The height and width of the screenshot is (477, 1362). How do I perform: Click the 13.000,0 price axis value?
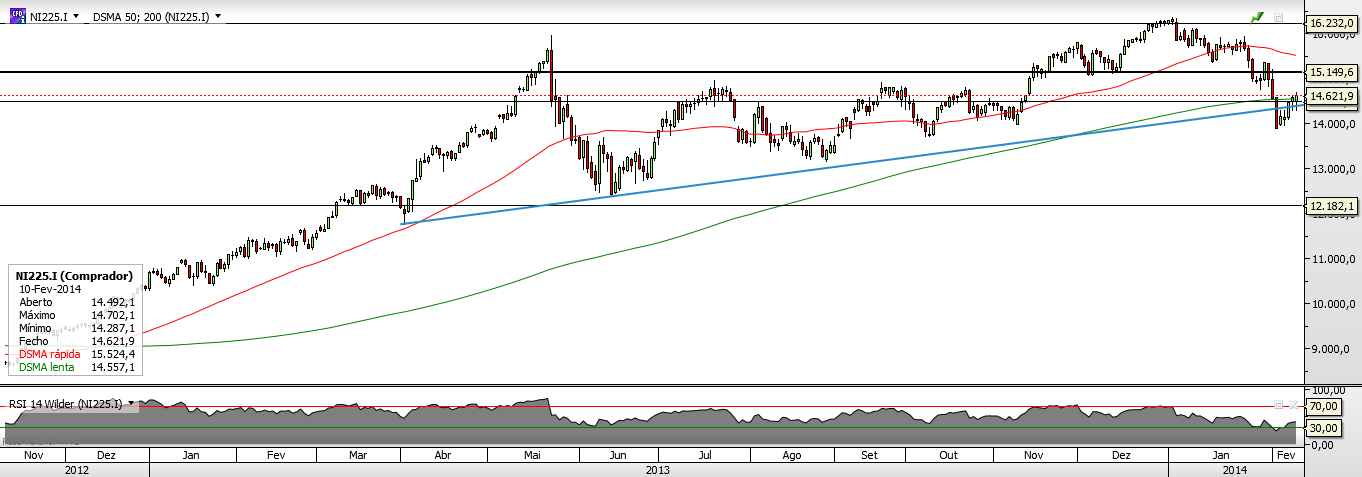[x=1331, y=169]
